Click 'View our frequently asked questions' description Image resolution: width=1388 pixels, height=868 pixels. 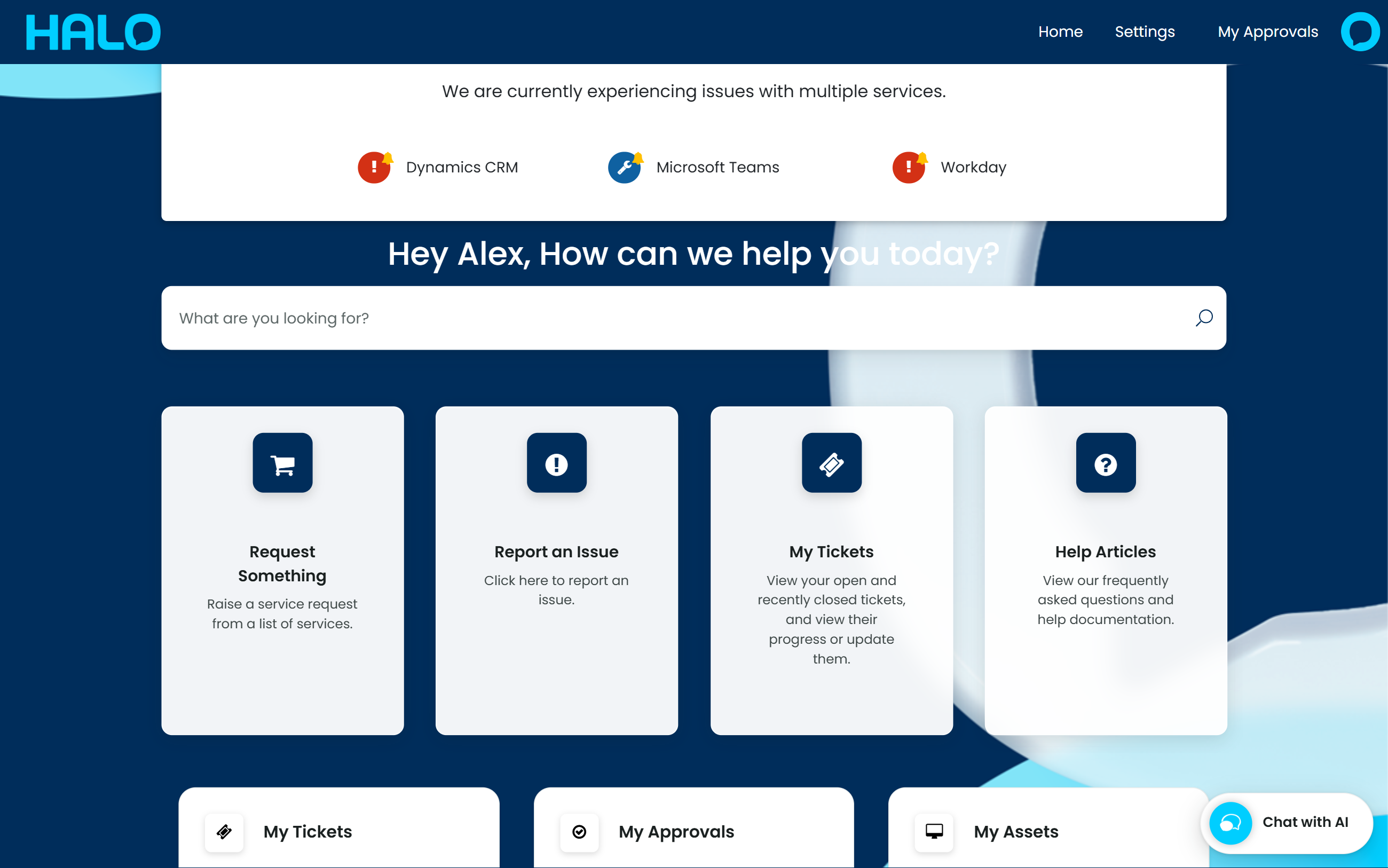[x=1106, y=600]
